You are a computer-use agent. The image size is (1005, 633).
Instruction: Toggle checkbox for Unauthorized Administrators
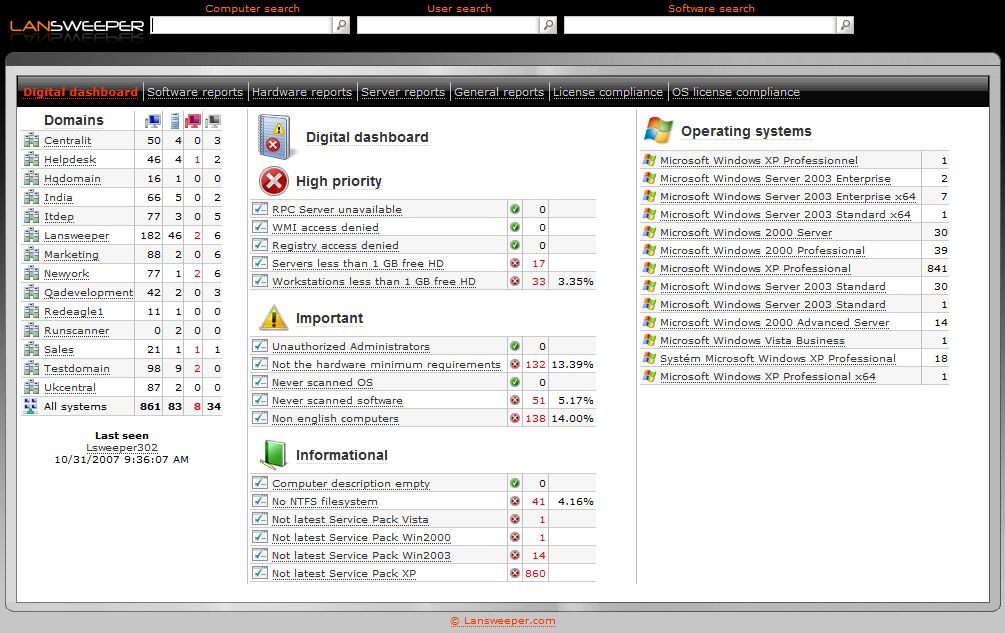coord(260,345)
